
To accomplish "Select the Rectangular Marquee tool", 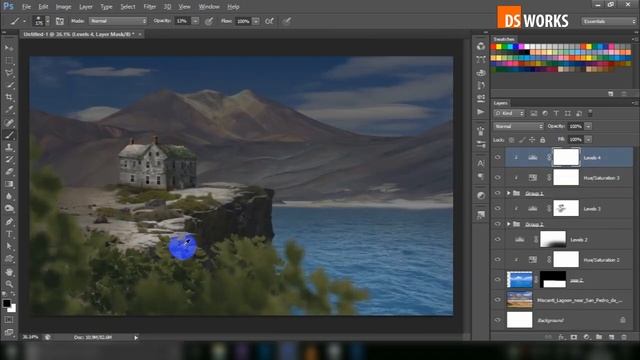I will click(x=9, y=60).
